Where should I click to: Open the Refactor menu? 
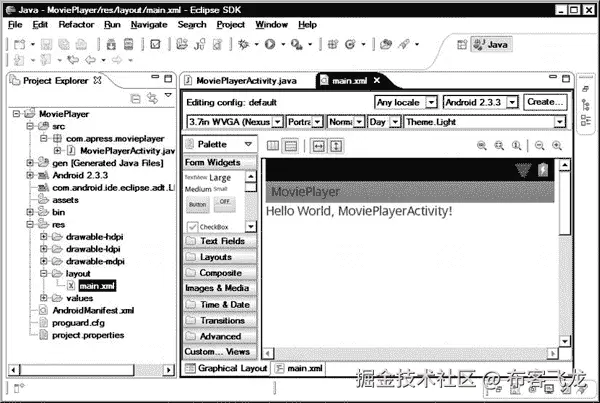point(76,25)
